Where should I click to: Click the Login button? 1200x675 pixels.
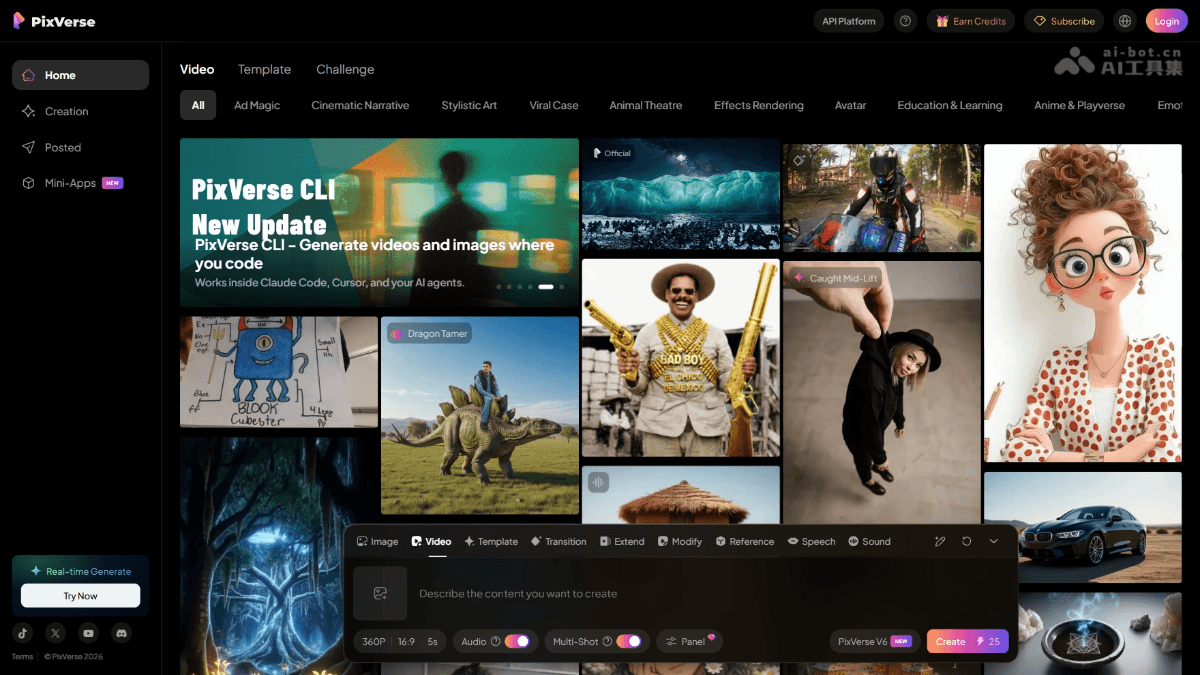[x=1167, y=21]
